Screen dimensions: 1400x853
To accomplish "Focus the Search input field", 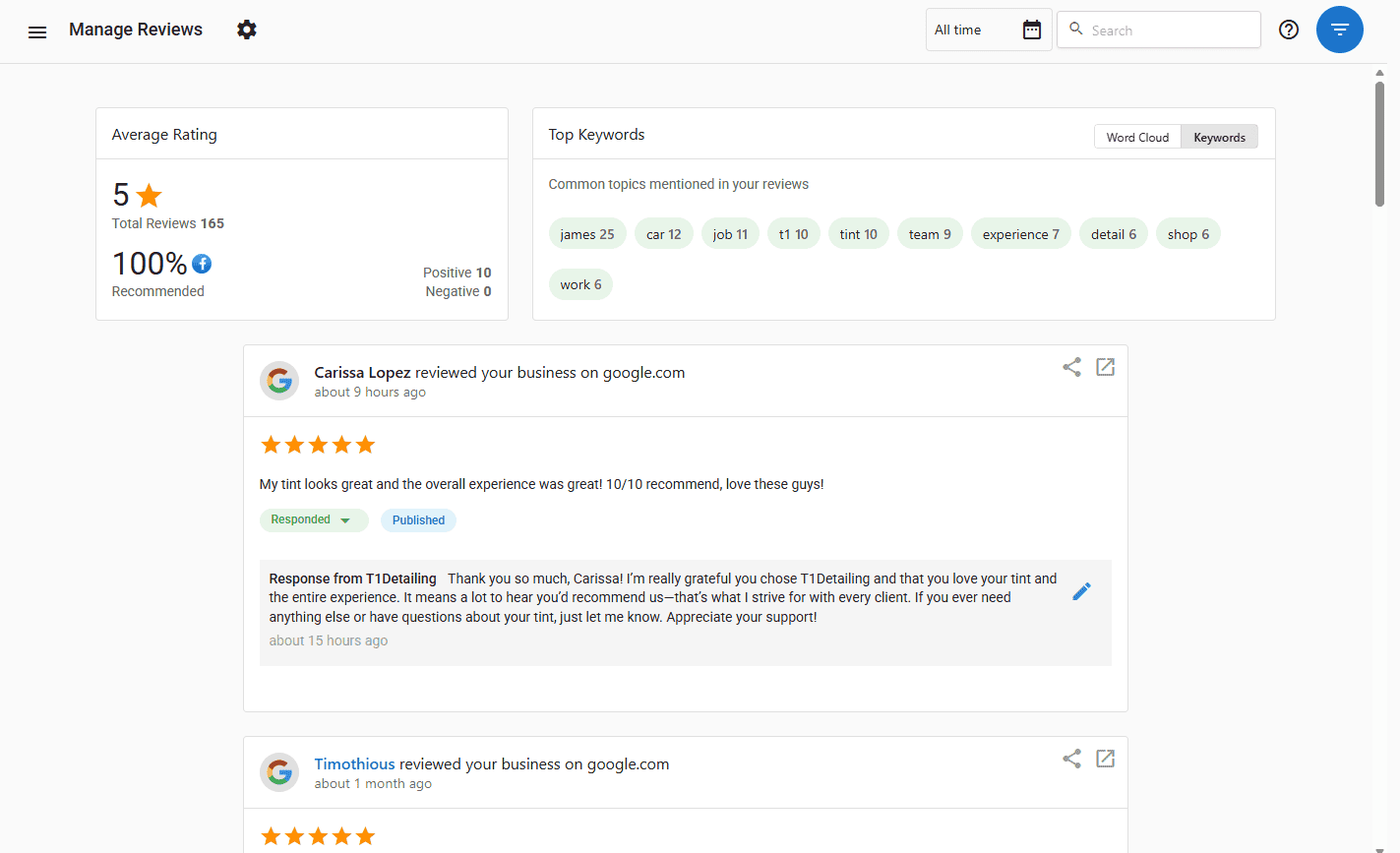I will [x=1159, y=30].
